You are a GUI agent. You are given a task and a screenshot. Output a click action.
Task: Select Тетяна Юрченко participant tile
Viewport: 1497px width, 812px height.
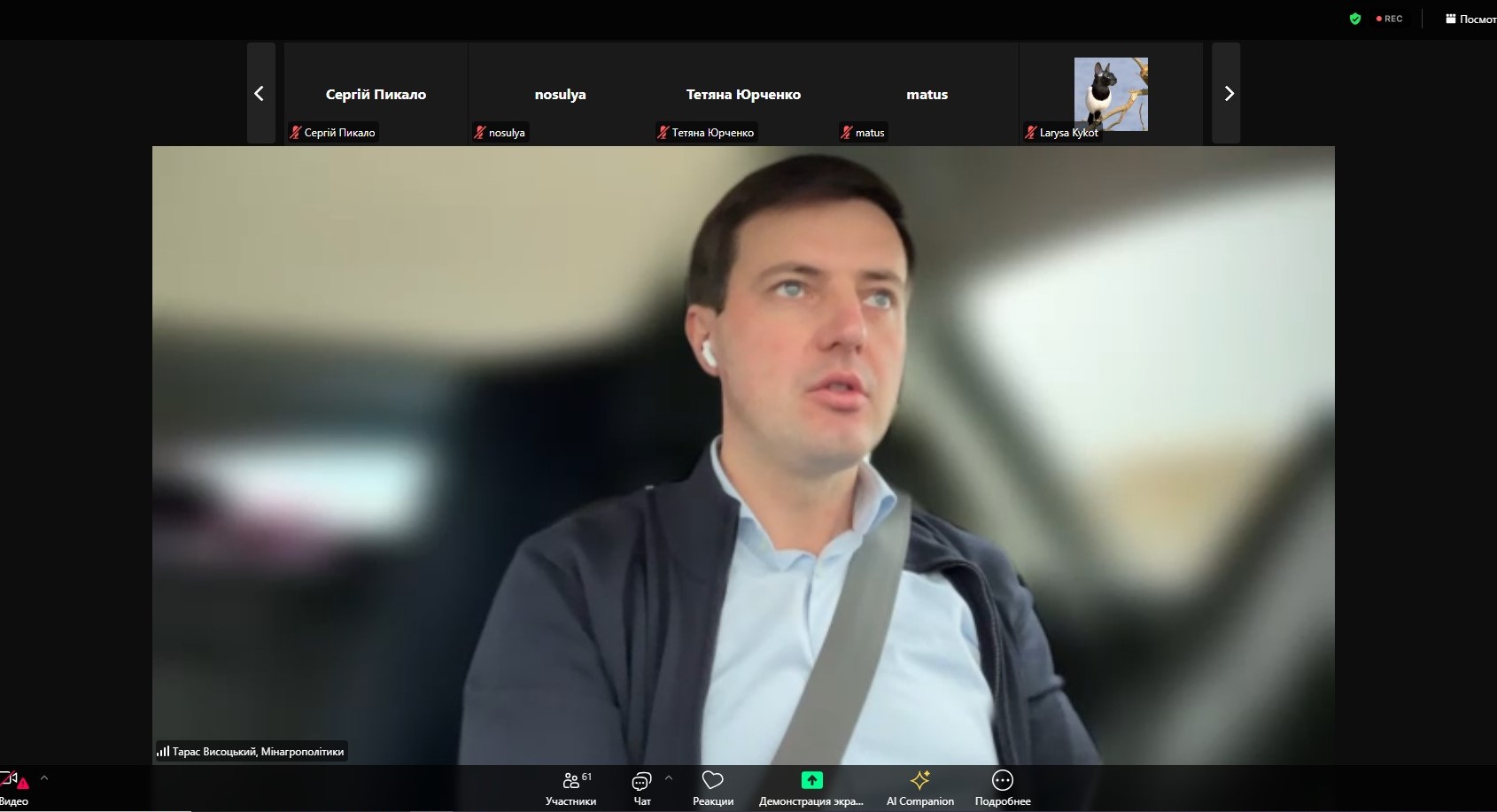point(743,94)
